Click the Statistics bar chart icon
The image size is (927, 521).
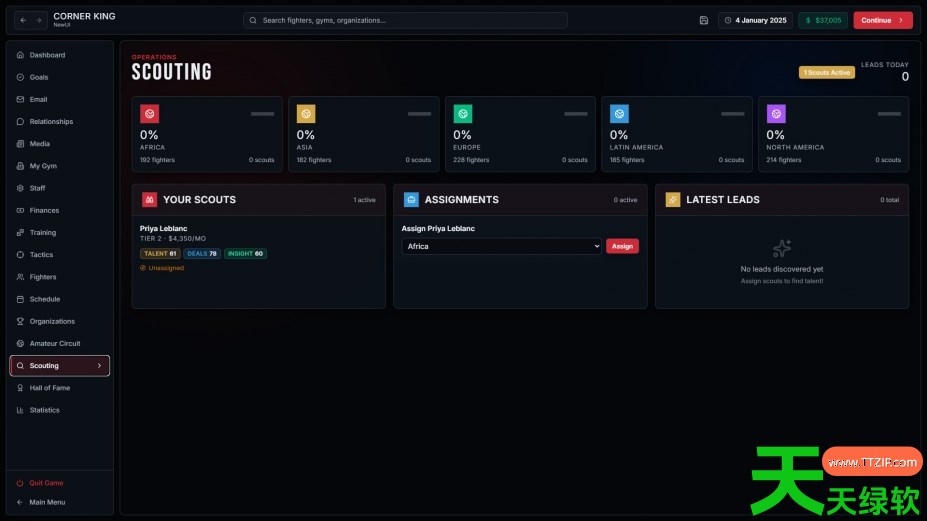click(x=20, y=410)
